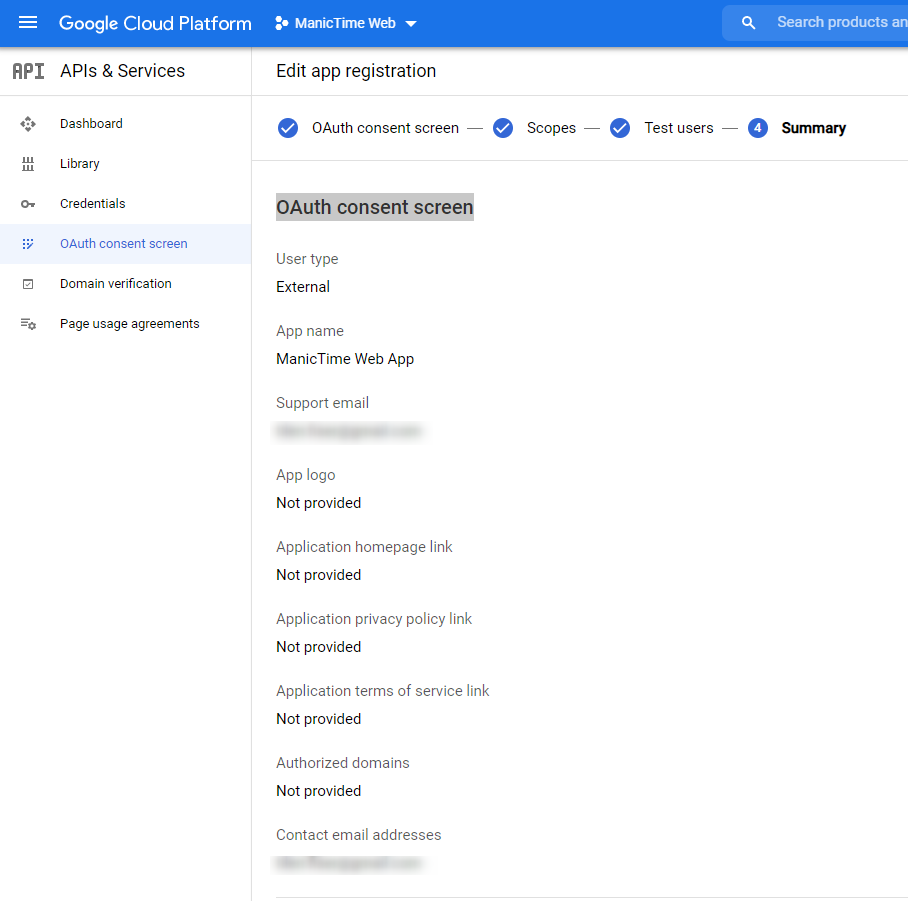Click the project selector dropdown arrow
The width and height of the screenshot is (908, 901).
click(411, 24)
